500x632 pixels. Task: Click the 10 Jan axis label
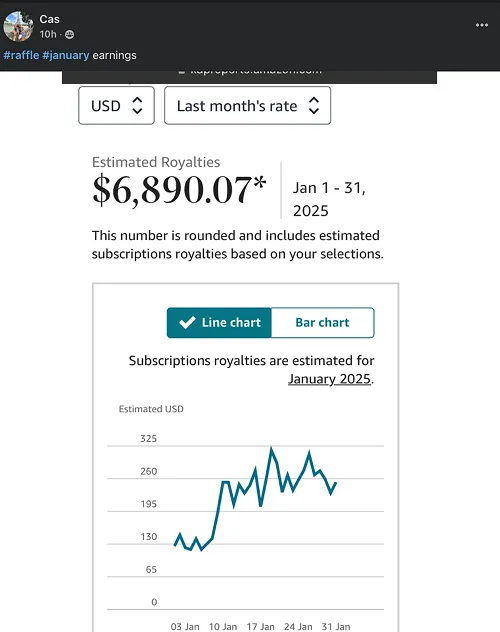point(223,627)
